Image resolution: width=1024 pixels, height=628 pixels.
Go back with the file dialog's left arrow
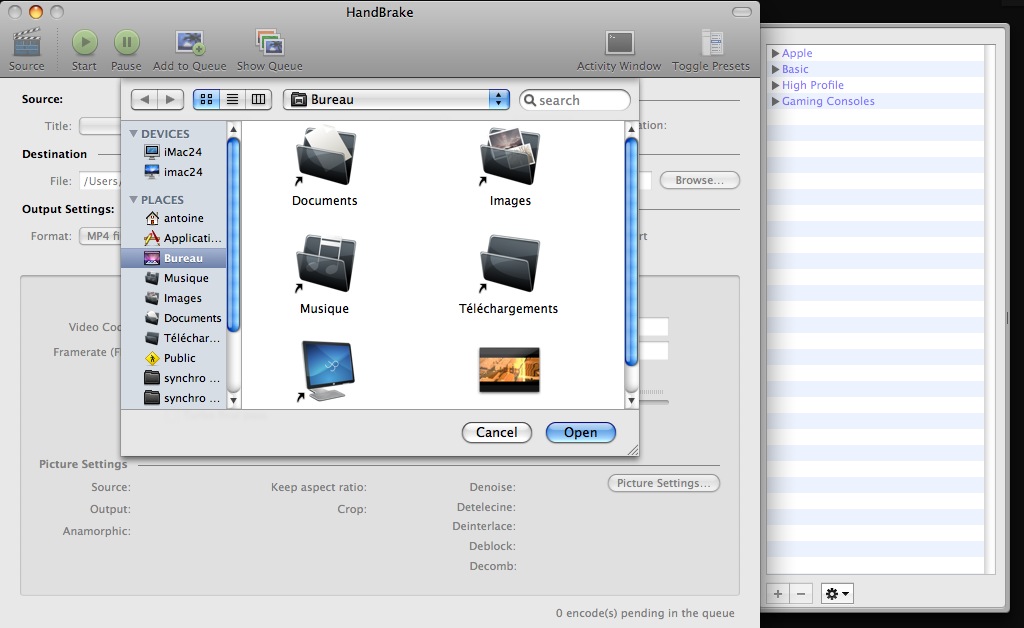point(144,99)
